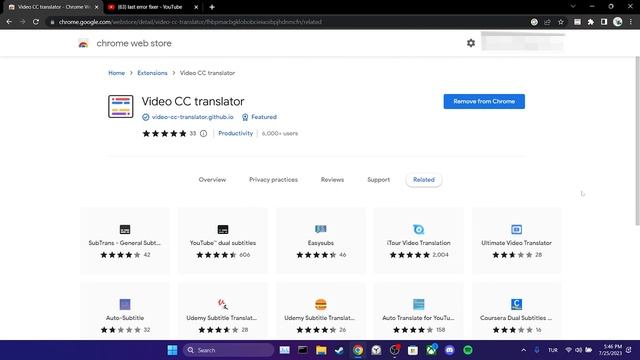Click the address bar URL
Screen dimensions: 640x360
click(x=190, y=22)
